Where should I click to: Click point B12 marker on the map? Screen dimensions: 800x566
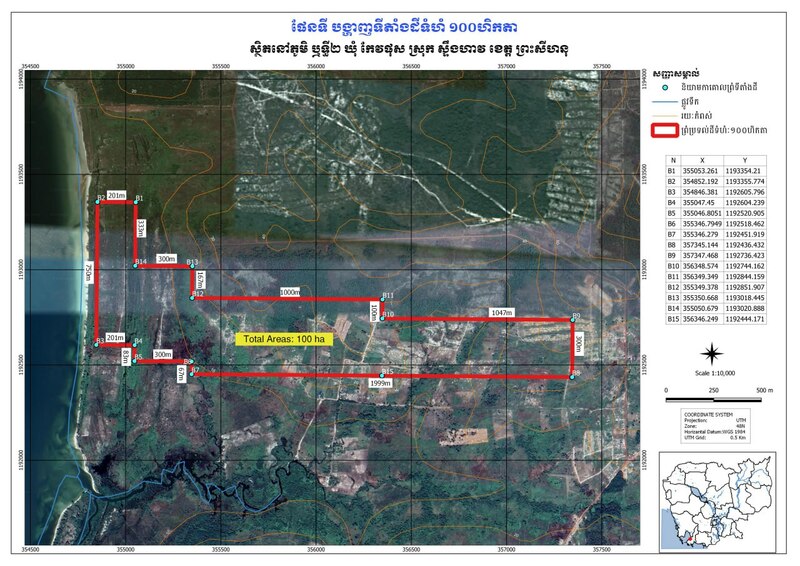pyautogui.click(x=192, y=298)
